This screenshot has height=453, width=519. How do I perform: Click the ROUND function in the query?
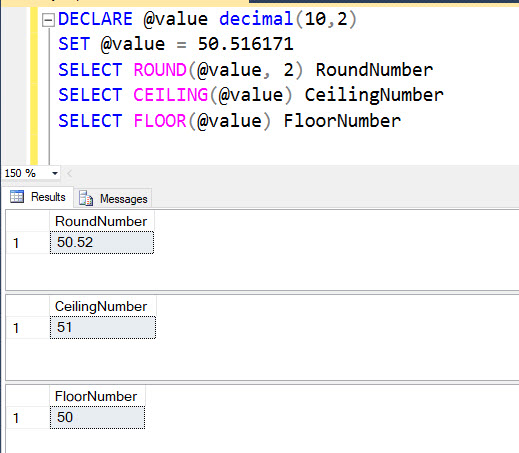(160, 70)
